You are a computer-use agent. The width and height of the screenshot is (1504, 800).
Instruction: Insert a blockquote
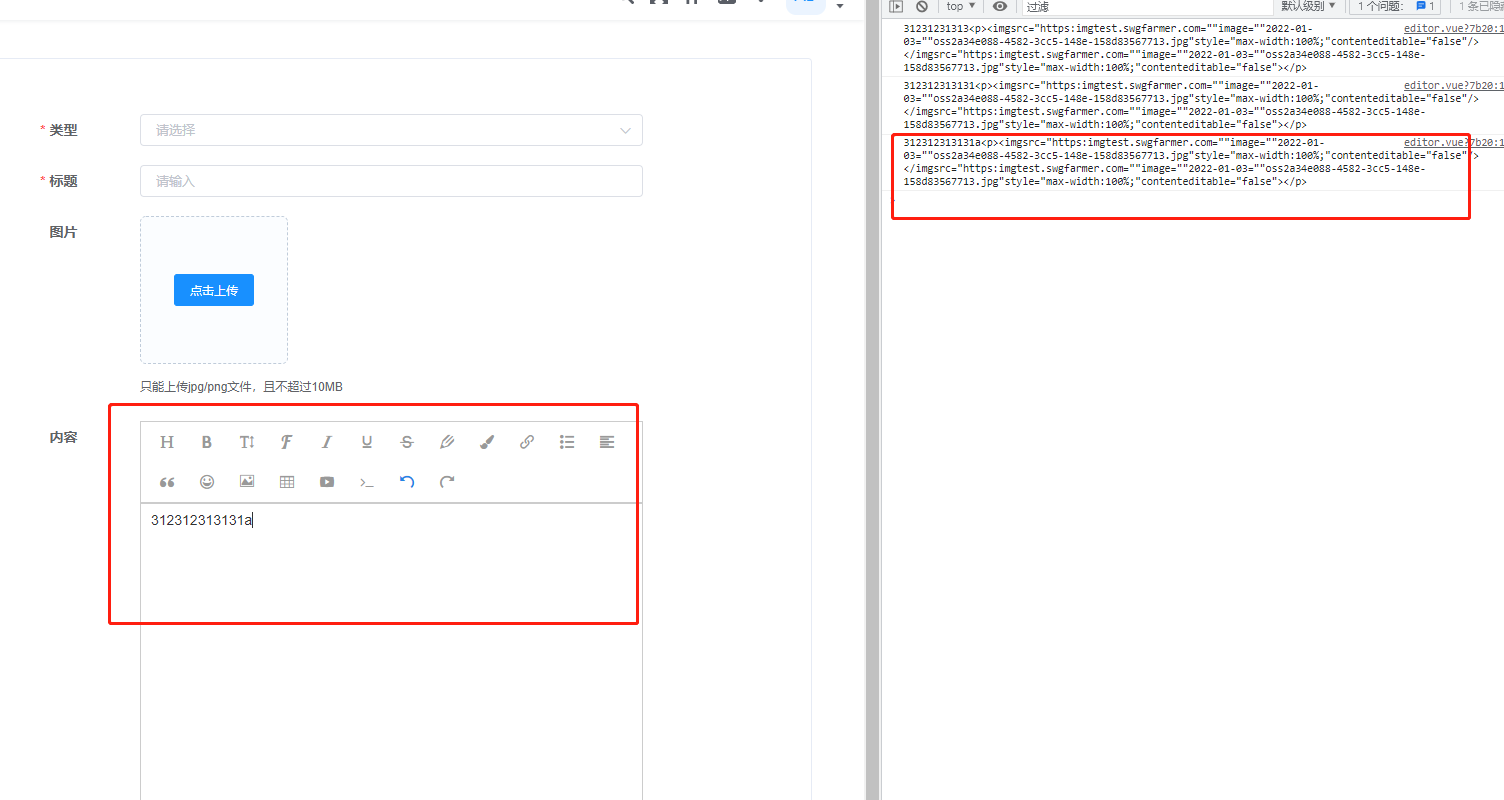tap(167, 482)
